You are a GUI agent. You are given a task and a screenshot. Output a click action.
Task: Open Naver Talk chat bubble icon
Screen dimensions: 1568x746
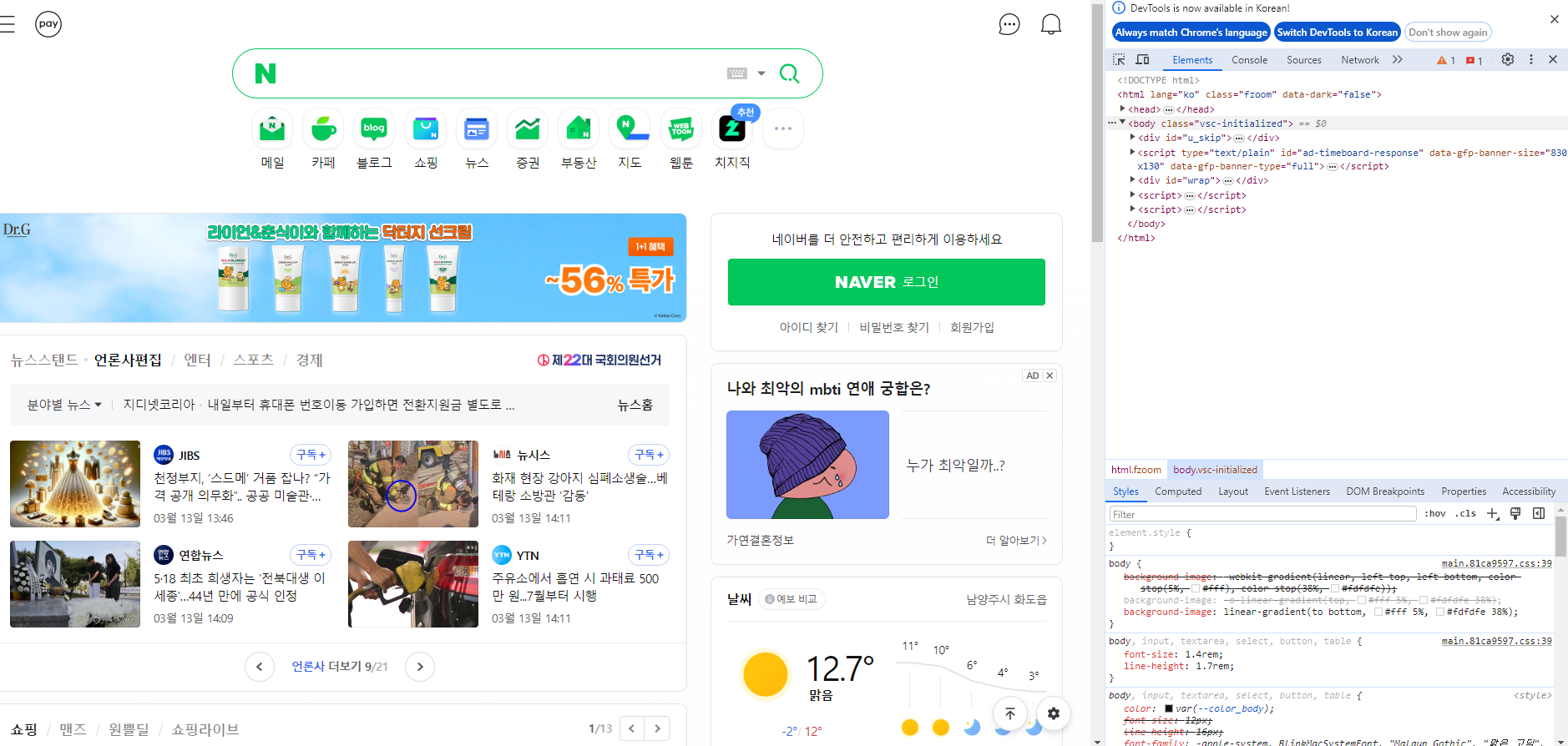[x=1009, y=24]
